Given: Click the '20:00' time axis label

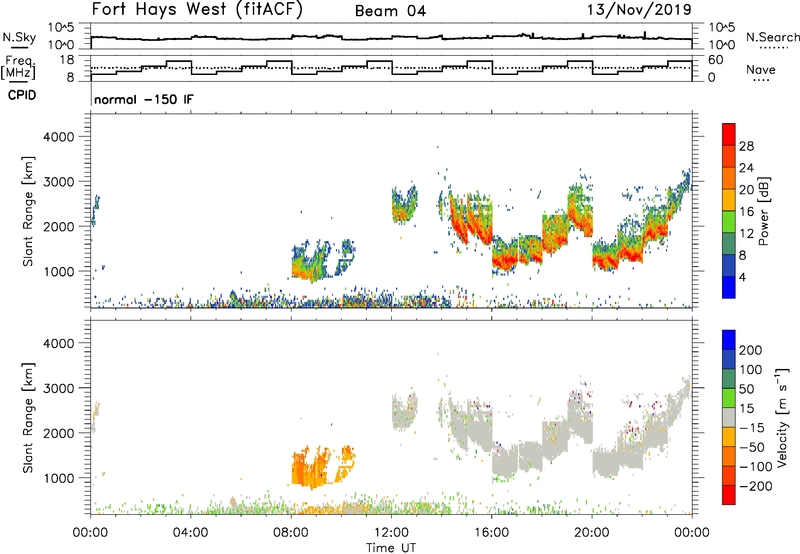Looking at the screenshot, I should tap(592, 533).
